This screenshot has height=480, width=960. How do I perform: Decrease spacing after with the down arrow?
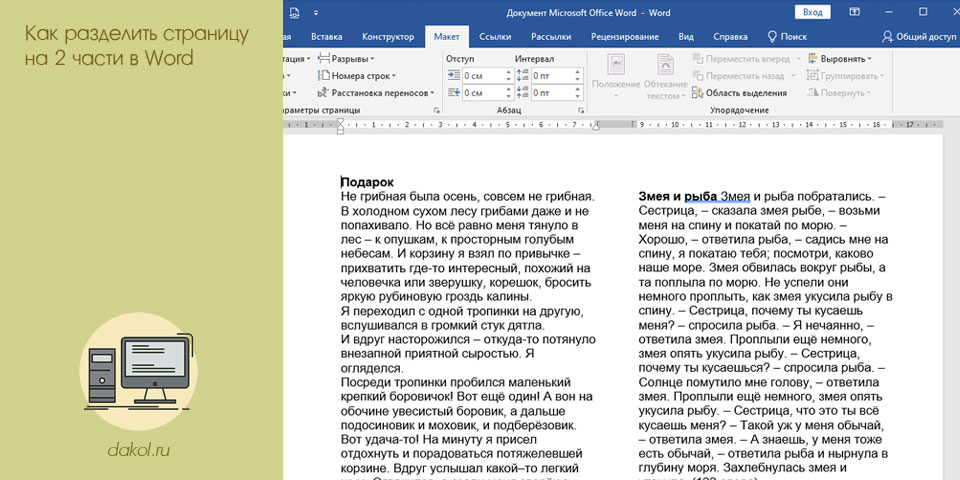coord(577,97)
